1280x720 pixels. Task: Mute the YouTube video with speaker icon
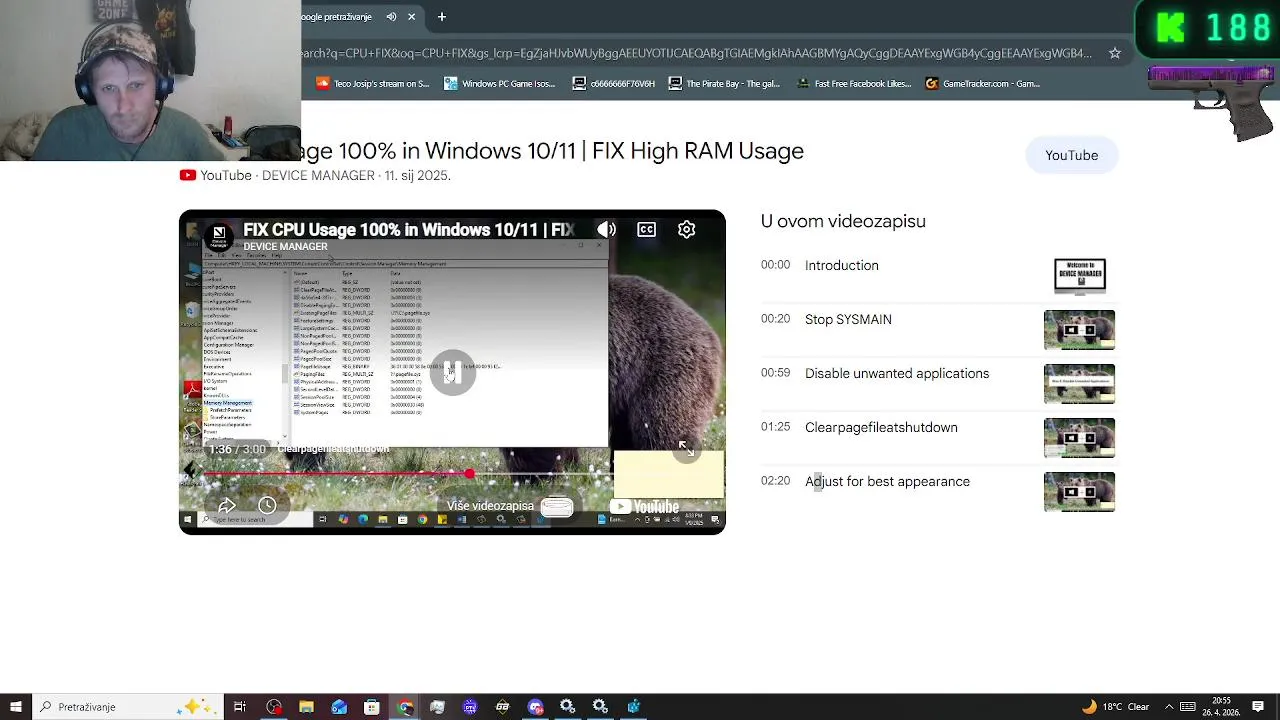coord(606,230)
